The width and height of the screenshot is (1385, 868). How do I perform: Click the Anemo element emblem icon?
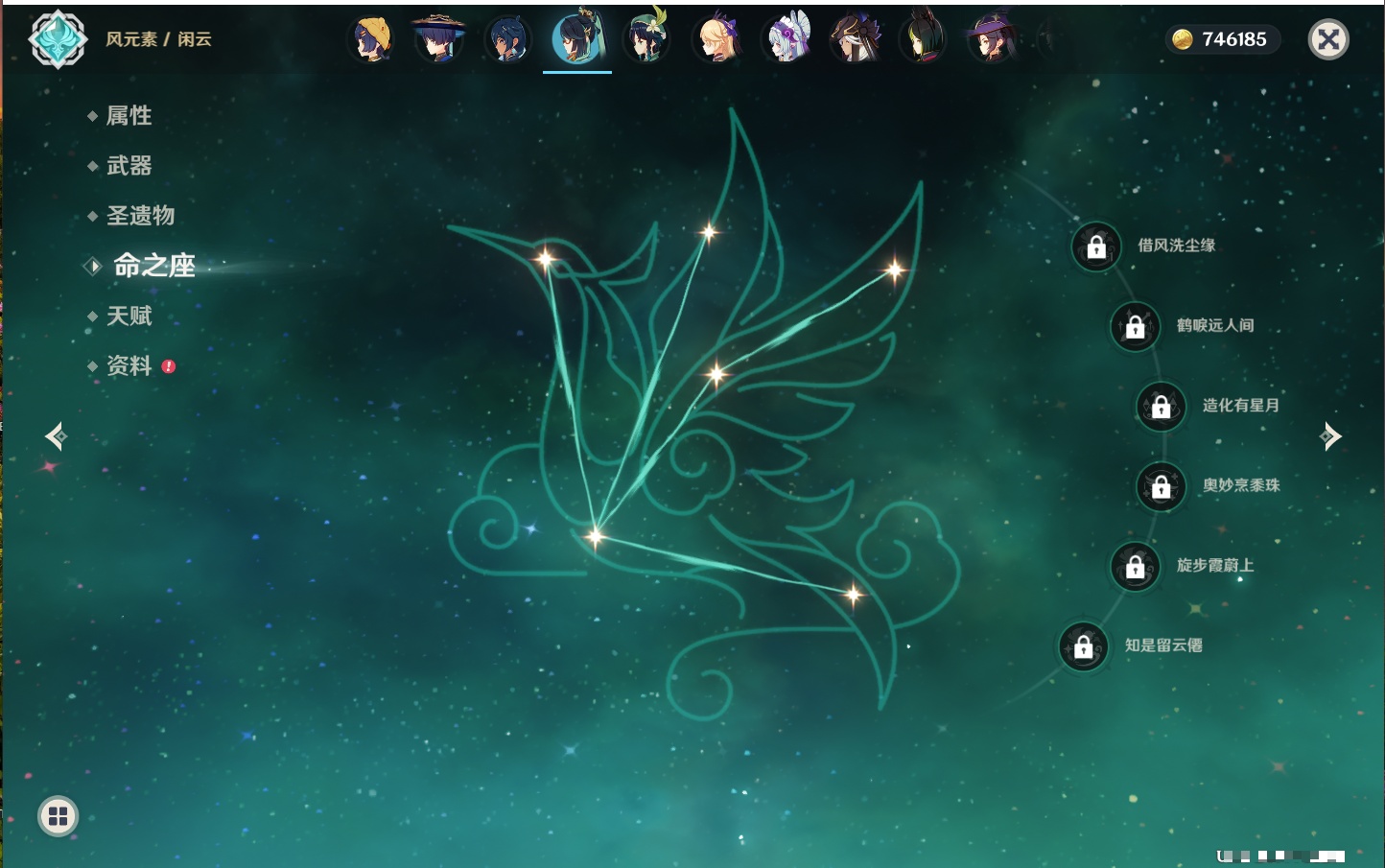[x=58, y=39]
